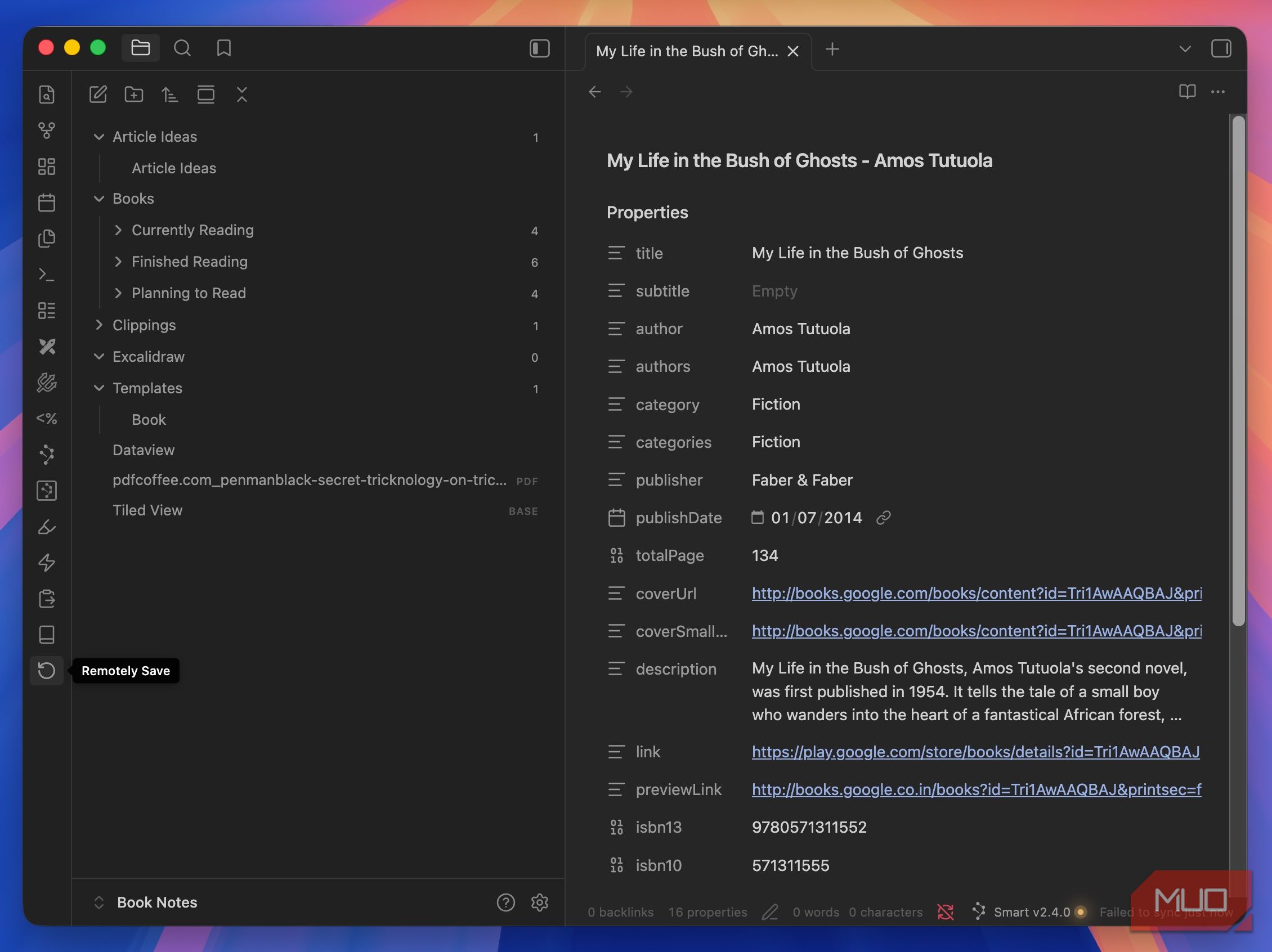Open help icon next to vault name
The image size is (1272, 952).
coord(505,902)
